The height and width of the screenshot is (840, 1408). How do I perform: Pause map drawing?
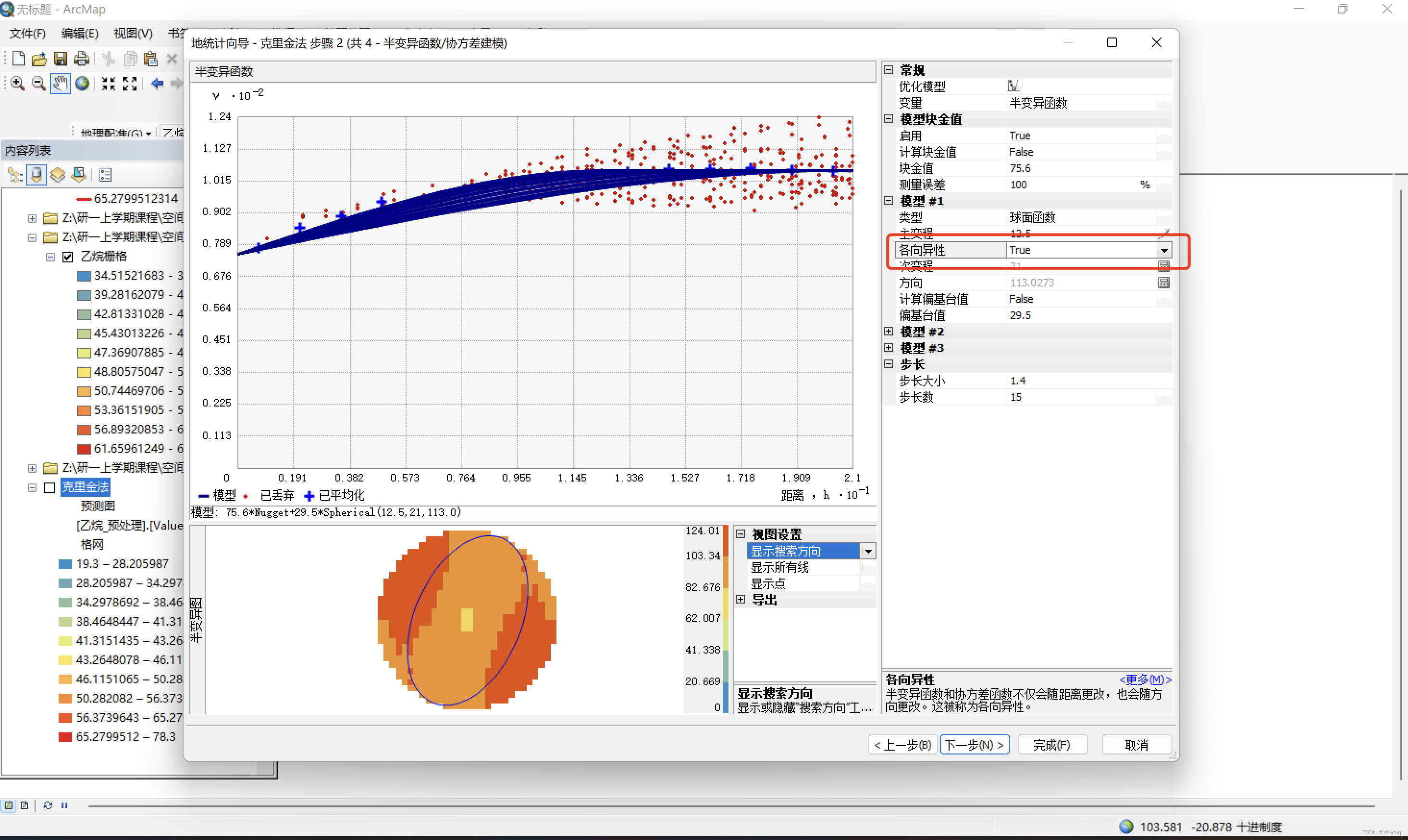pyautogui.click(x=64, y=805)
